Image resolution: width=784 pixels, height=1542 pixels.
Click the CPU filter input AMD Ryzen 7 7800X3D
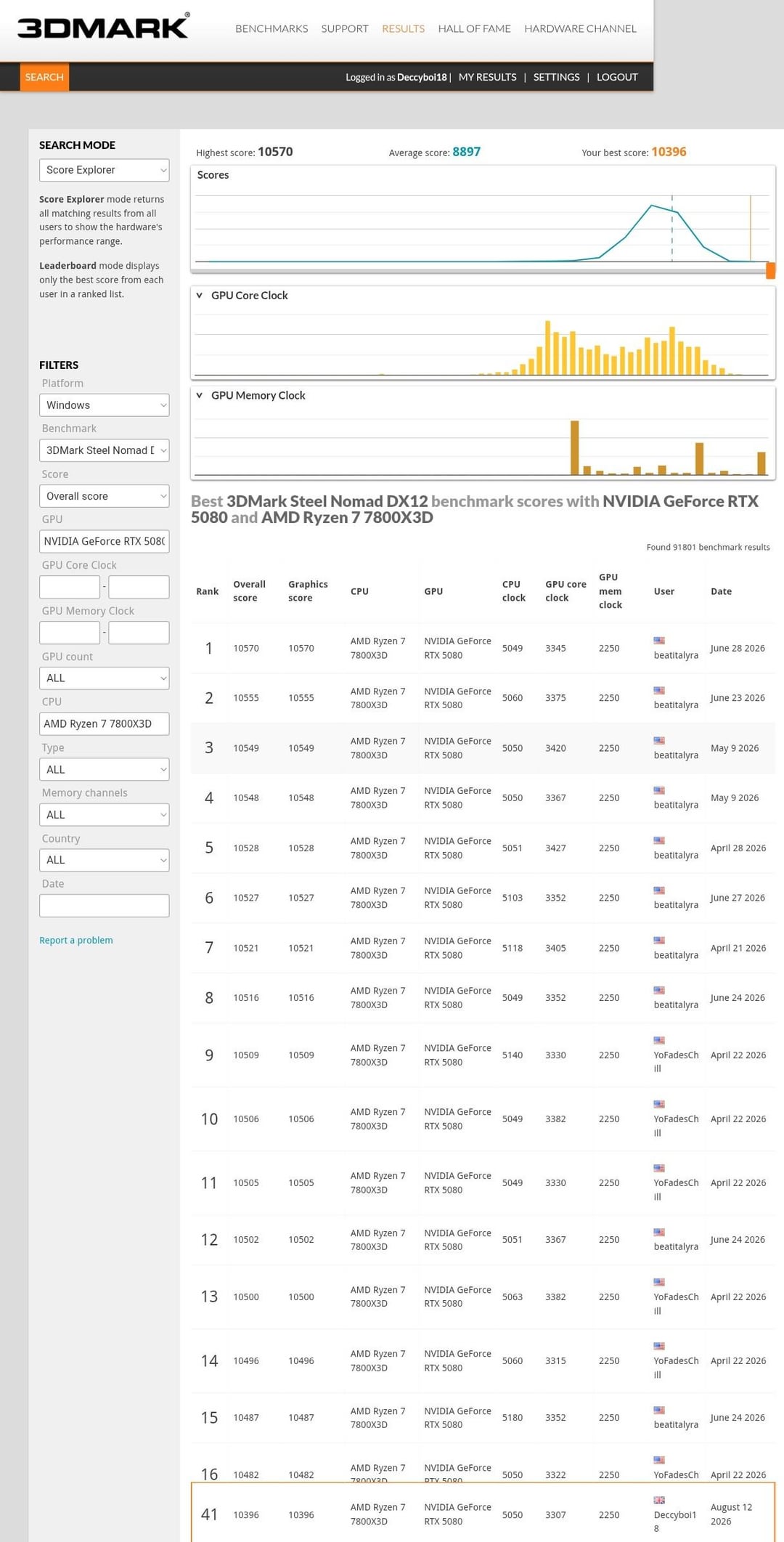pyautogui.click(x=104, y=723)
